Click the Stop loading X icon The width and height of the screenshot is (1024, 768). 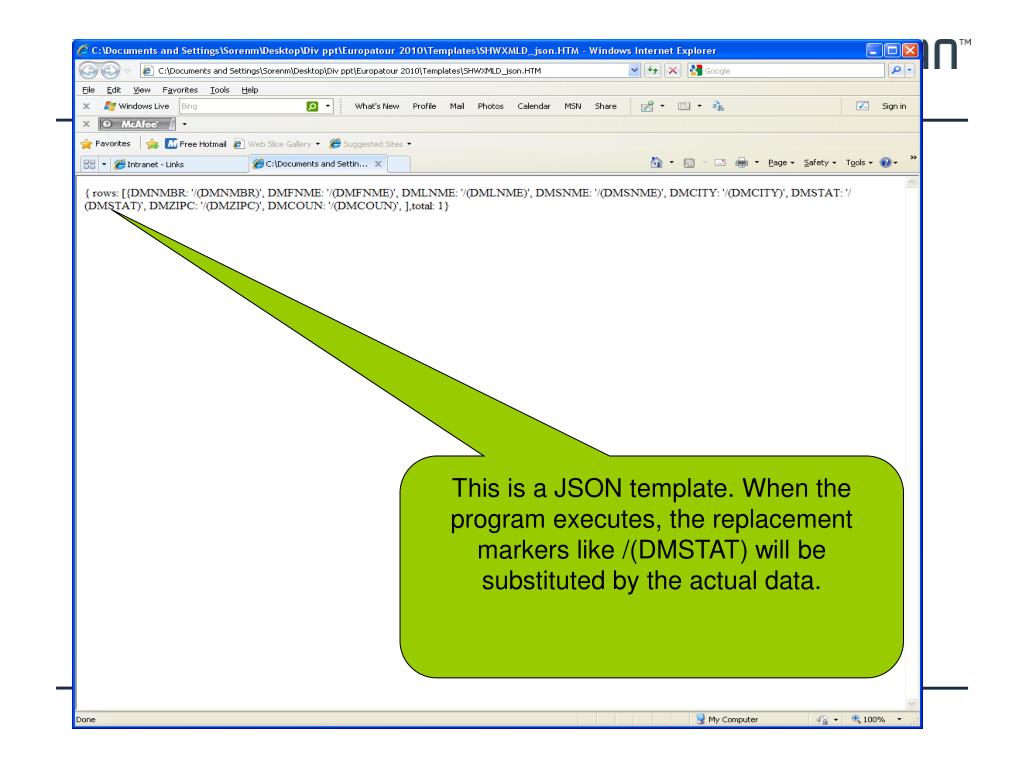(x=672, y=71)
